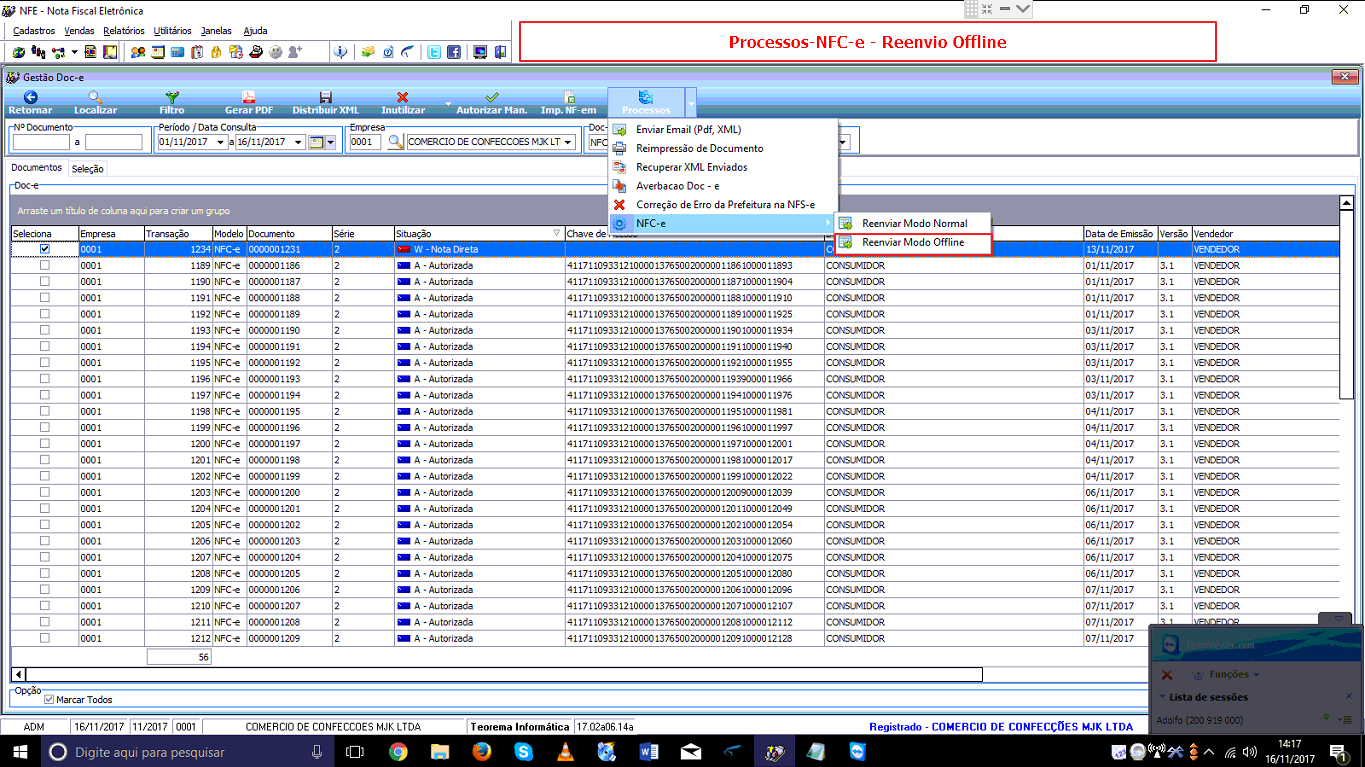Open the Localizar search tool
1365x767 pixels.
[95, 102]
